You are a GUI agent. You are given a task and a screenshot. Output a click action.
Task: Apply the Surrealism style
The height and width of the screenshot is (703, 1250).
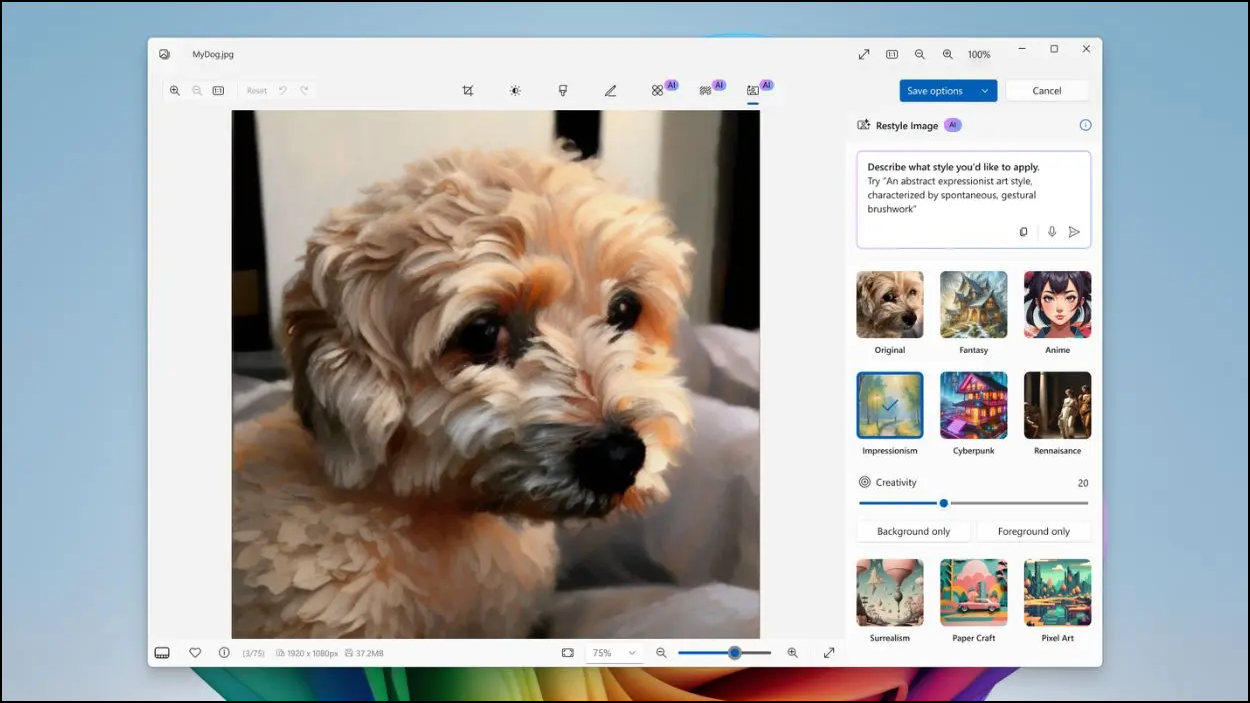(x=890, y=593)
